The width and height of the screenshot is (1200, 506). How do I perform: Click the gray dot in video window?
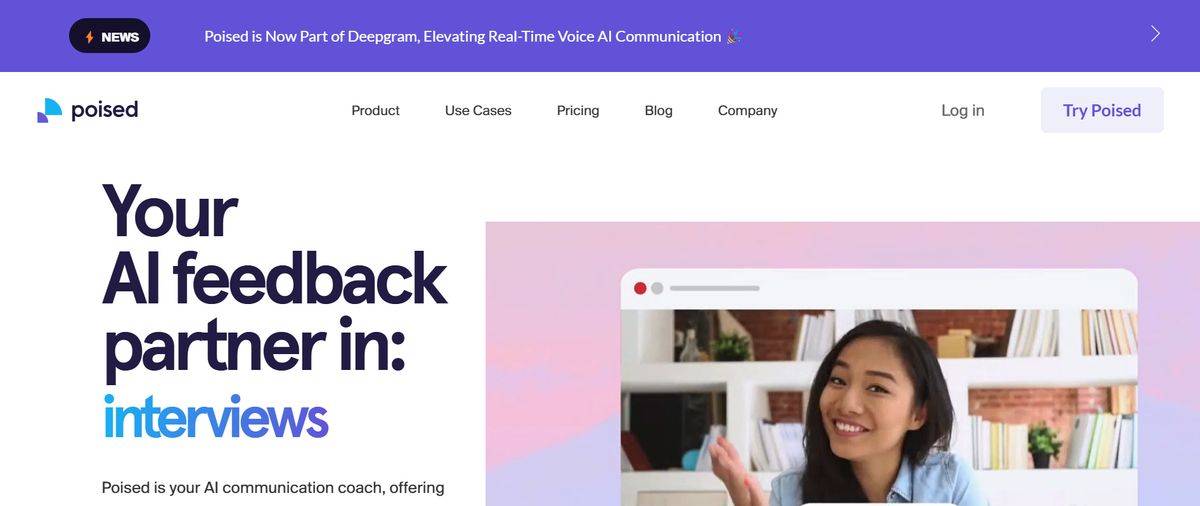pos(657,288)
